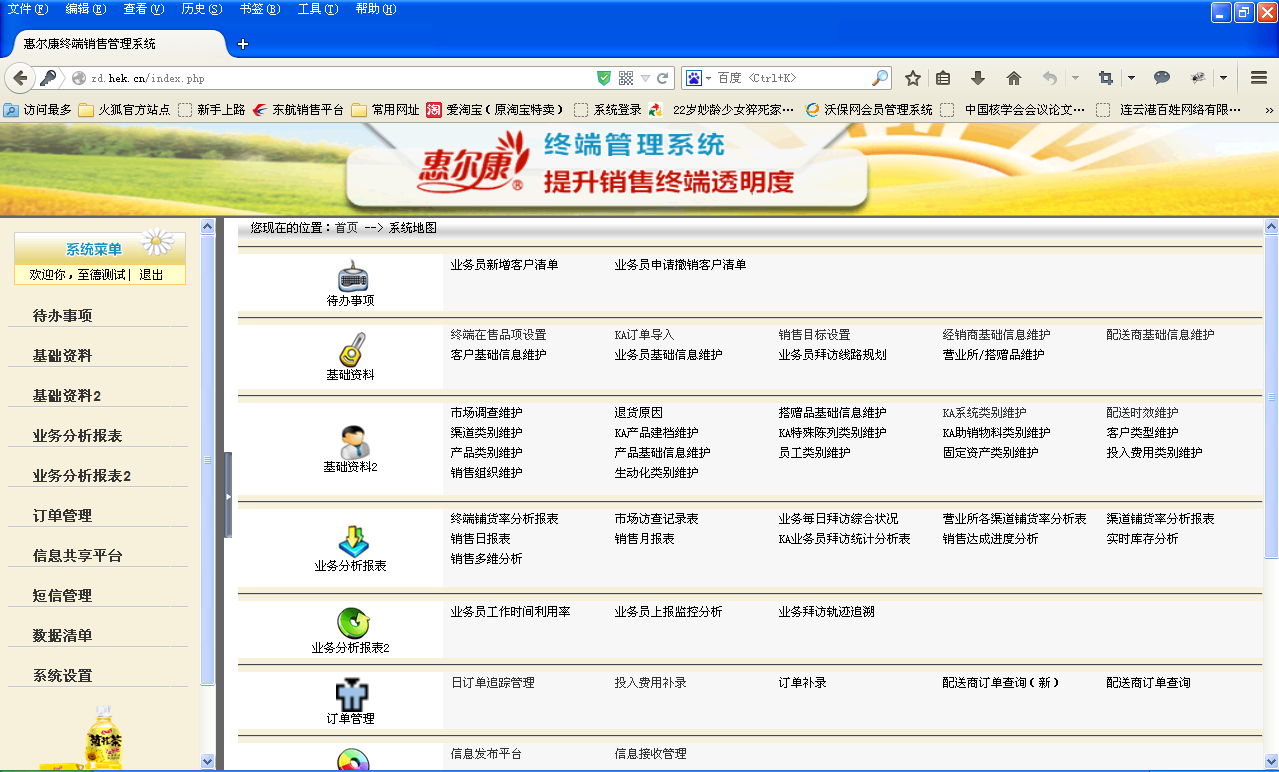Open the dropdown beside the crop icon
Screen dimensions: 1279x772
pyautogui.click(x=1131, y=78)
